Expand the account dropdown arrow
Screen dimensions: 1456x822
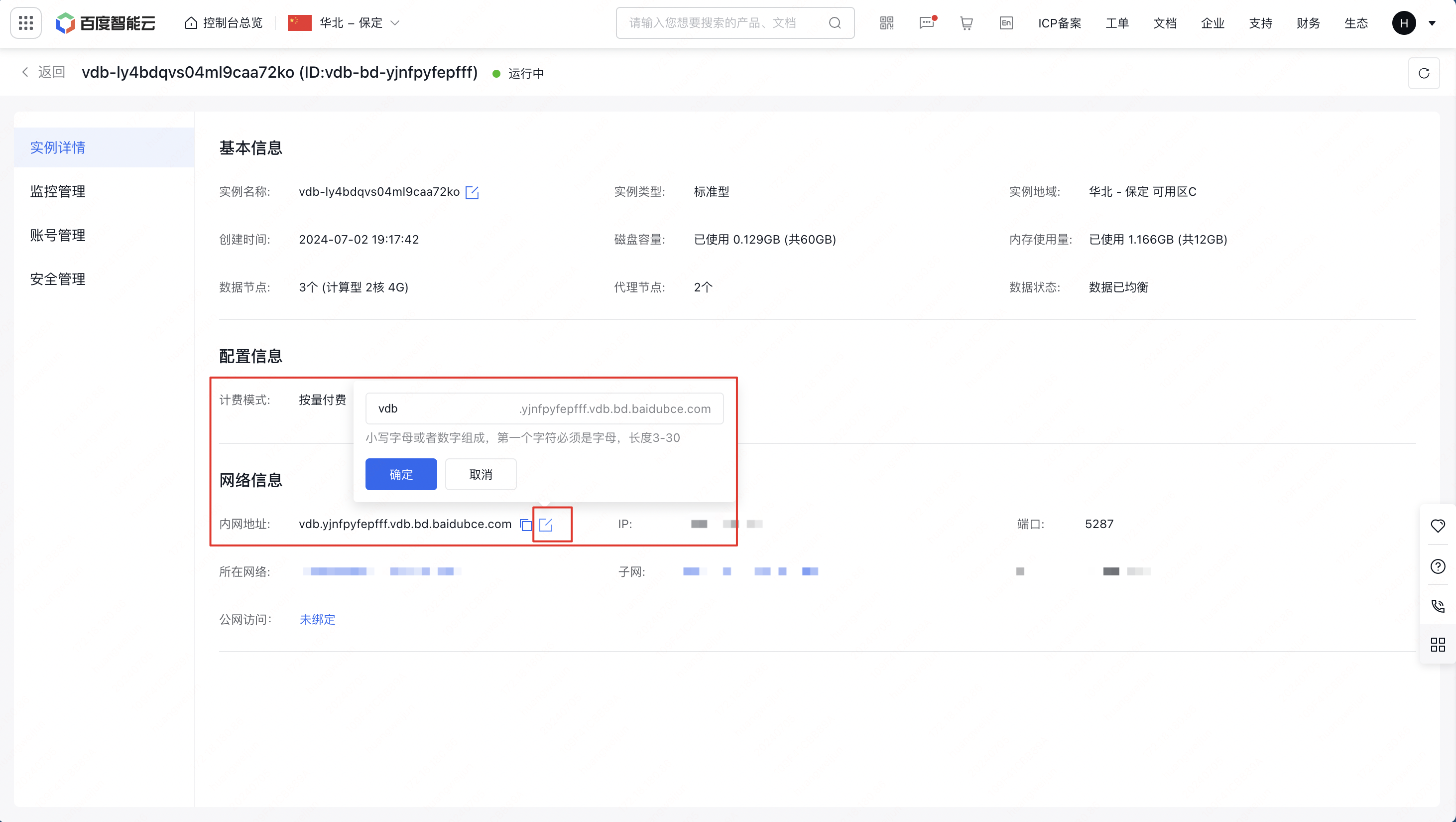1432,23
